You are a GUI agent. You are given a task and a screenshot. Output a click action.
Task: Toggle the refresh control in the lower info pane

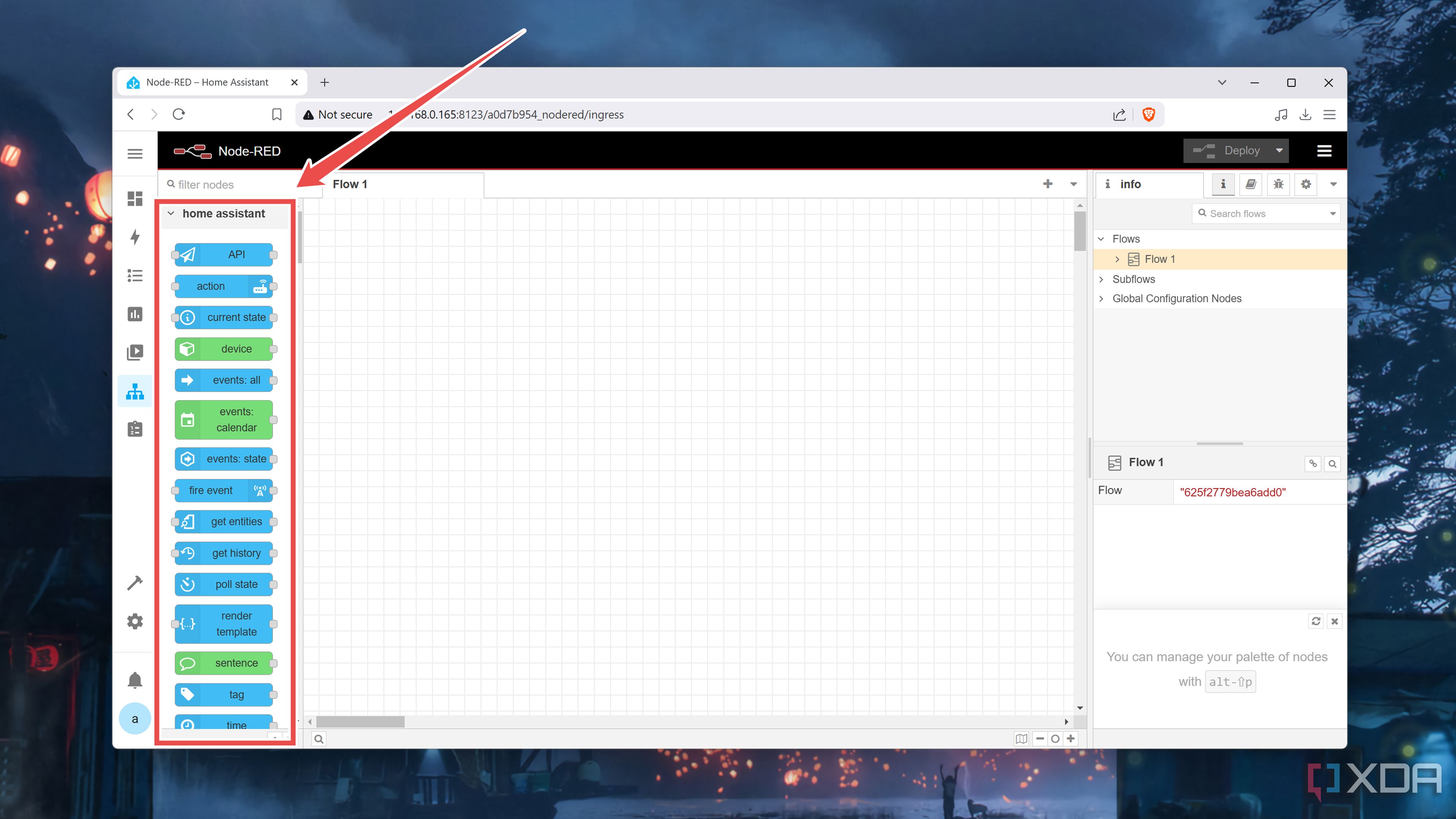1316,621
